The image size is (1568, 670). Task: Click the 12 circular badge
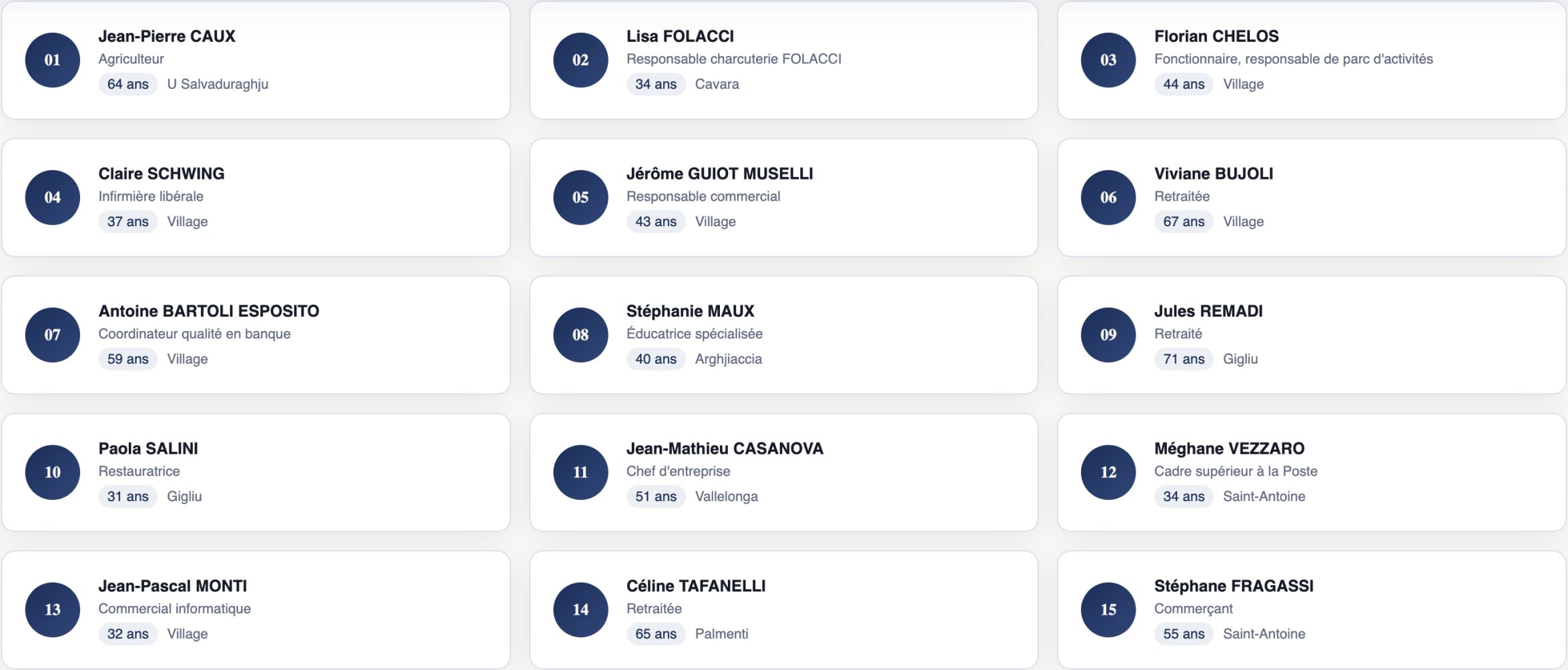click(x=1108, y=472)
